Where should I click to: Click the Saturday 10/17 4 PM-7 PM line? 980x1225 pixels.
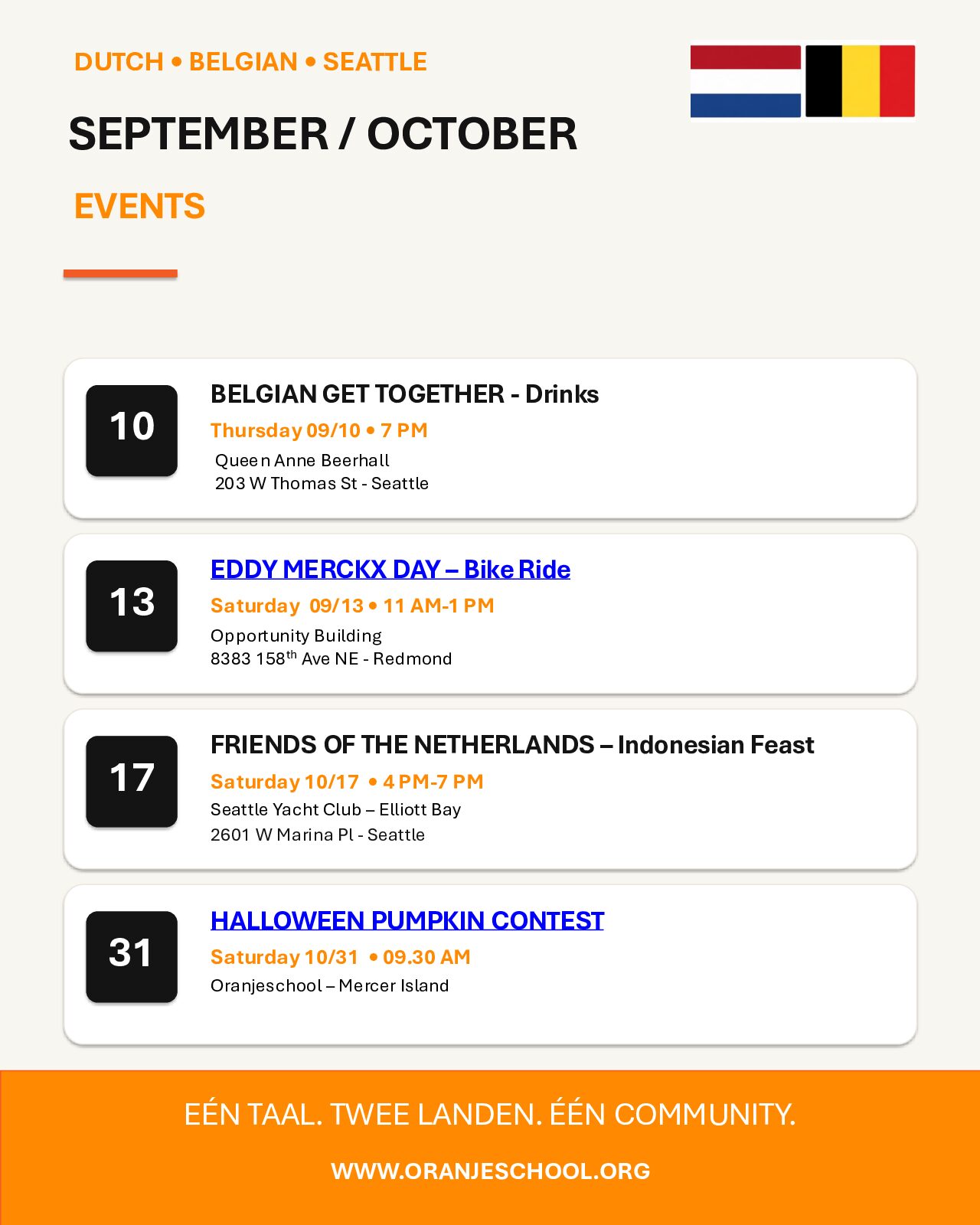347,782
